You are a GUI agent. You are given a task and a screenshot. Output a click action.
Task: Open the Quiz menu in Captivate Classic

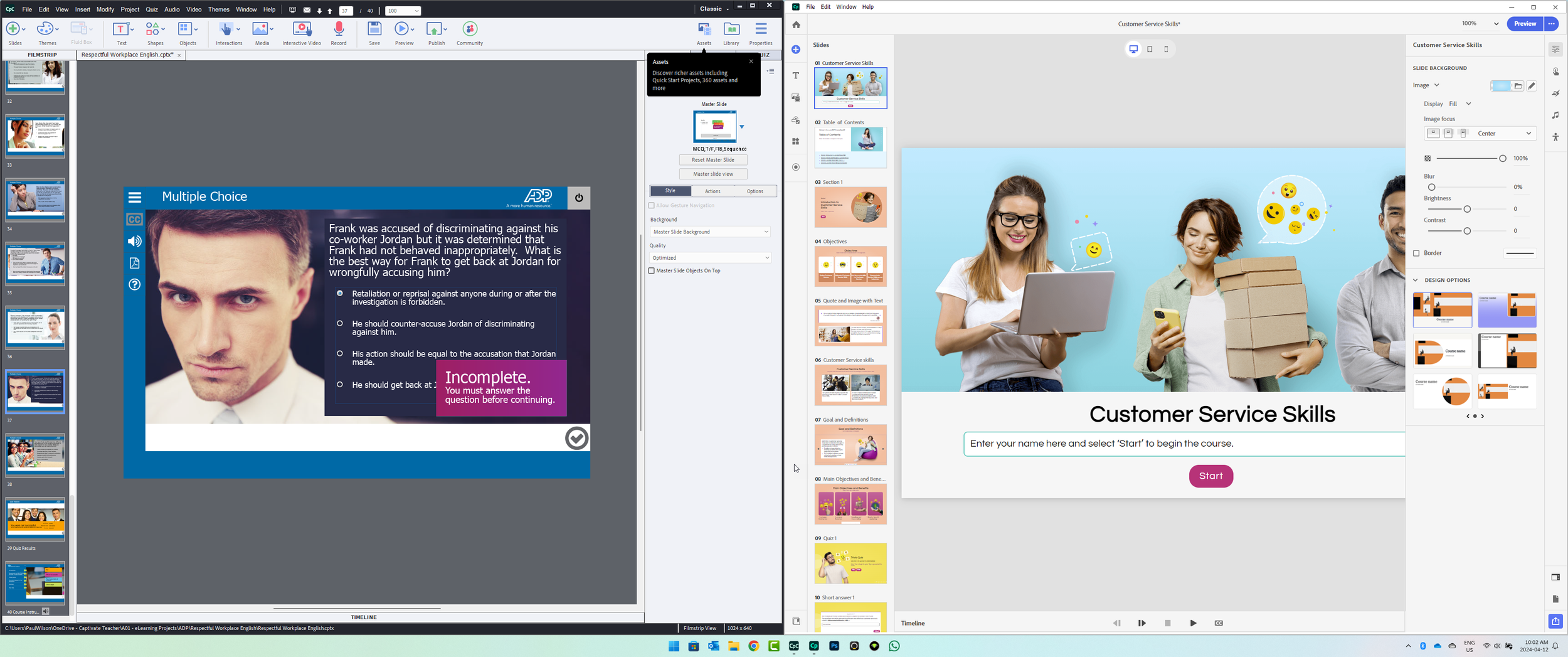coord(152,9)
